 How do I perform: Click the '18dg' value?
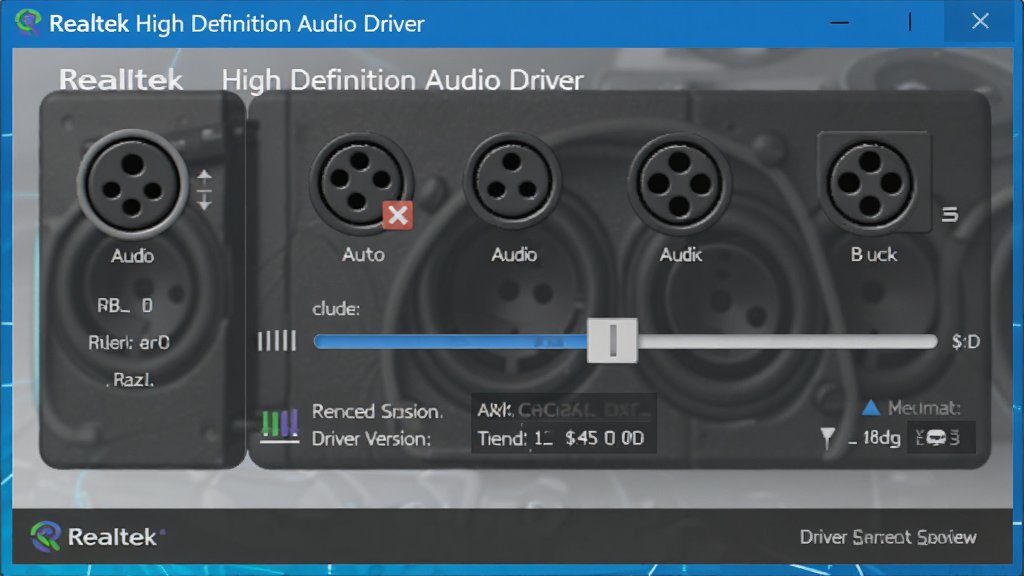coord(882,438)
